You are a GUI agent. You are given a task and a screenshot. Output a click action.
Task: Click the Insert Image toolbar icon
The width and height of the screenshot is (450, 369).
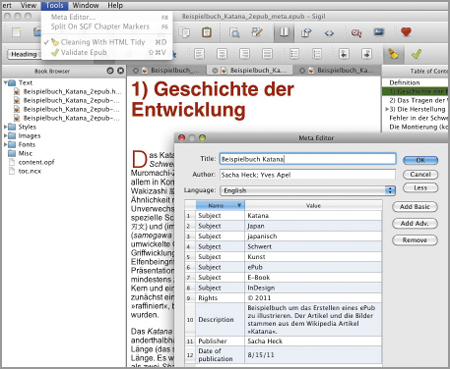(379, 32)
